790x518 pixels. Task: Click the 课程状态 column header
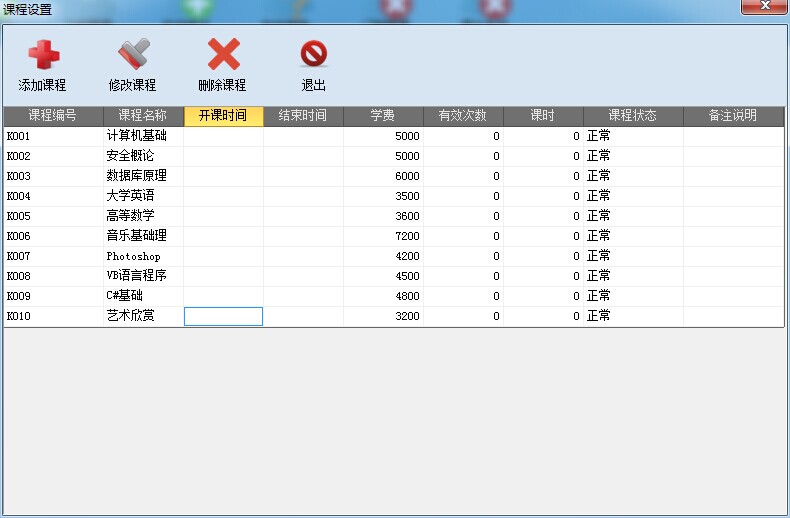coord(633,116)
